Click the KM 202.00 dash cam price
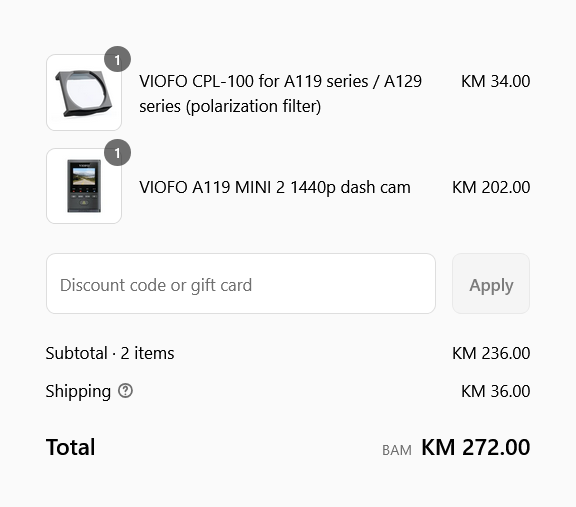The width and height of the screenshot is (576, 507). (x=491, y=187)
